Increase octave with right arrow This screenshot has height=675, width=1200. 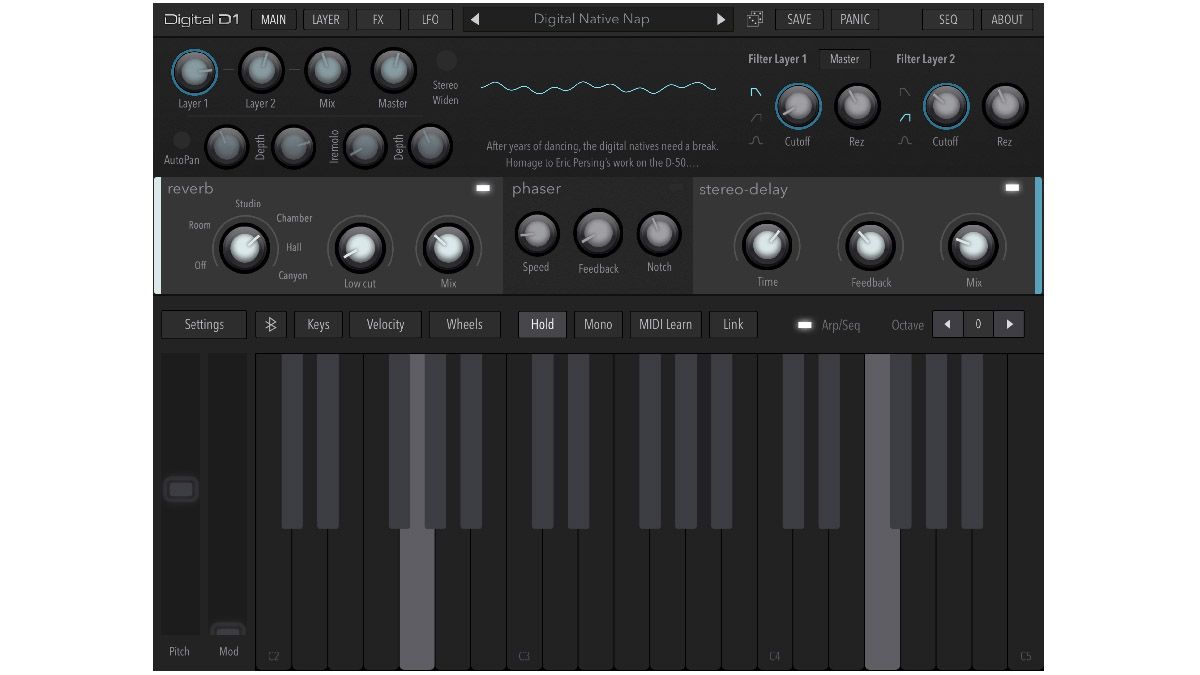[x=1009, y=324]
